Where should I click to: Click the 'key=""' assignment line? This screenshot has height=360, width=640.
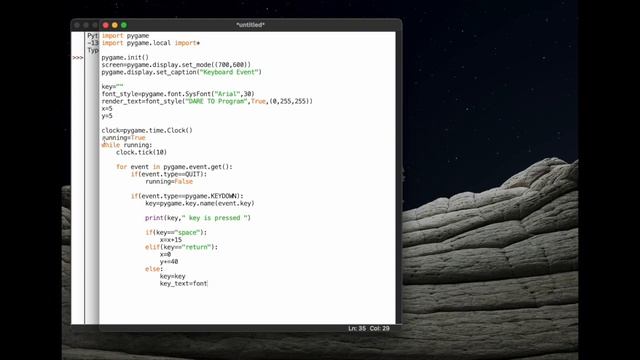click(x=112, y=87)
